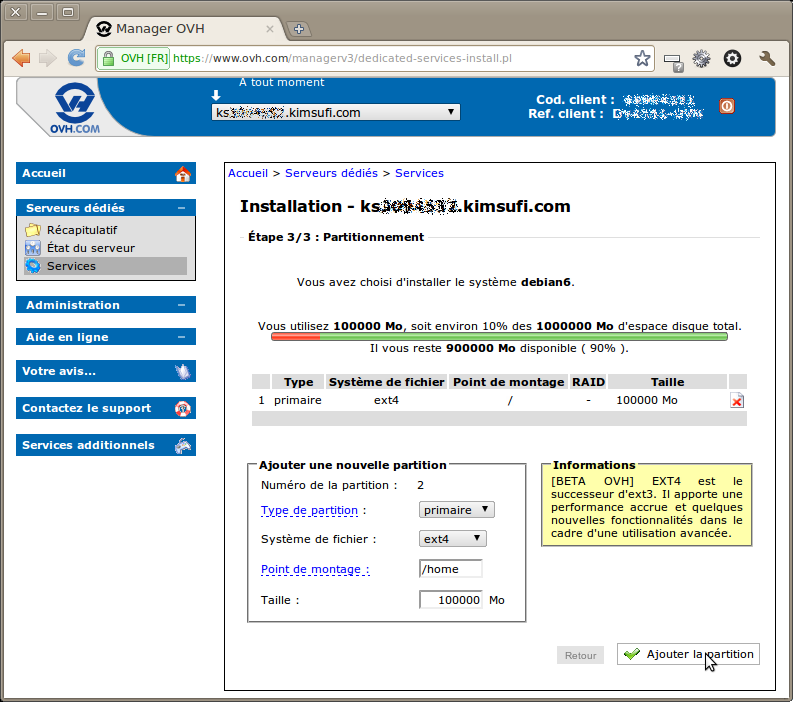
Task: Click the Services gear icon in sidebar
Action: tap(33, 266)
